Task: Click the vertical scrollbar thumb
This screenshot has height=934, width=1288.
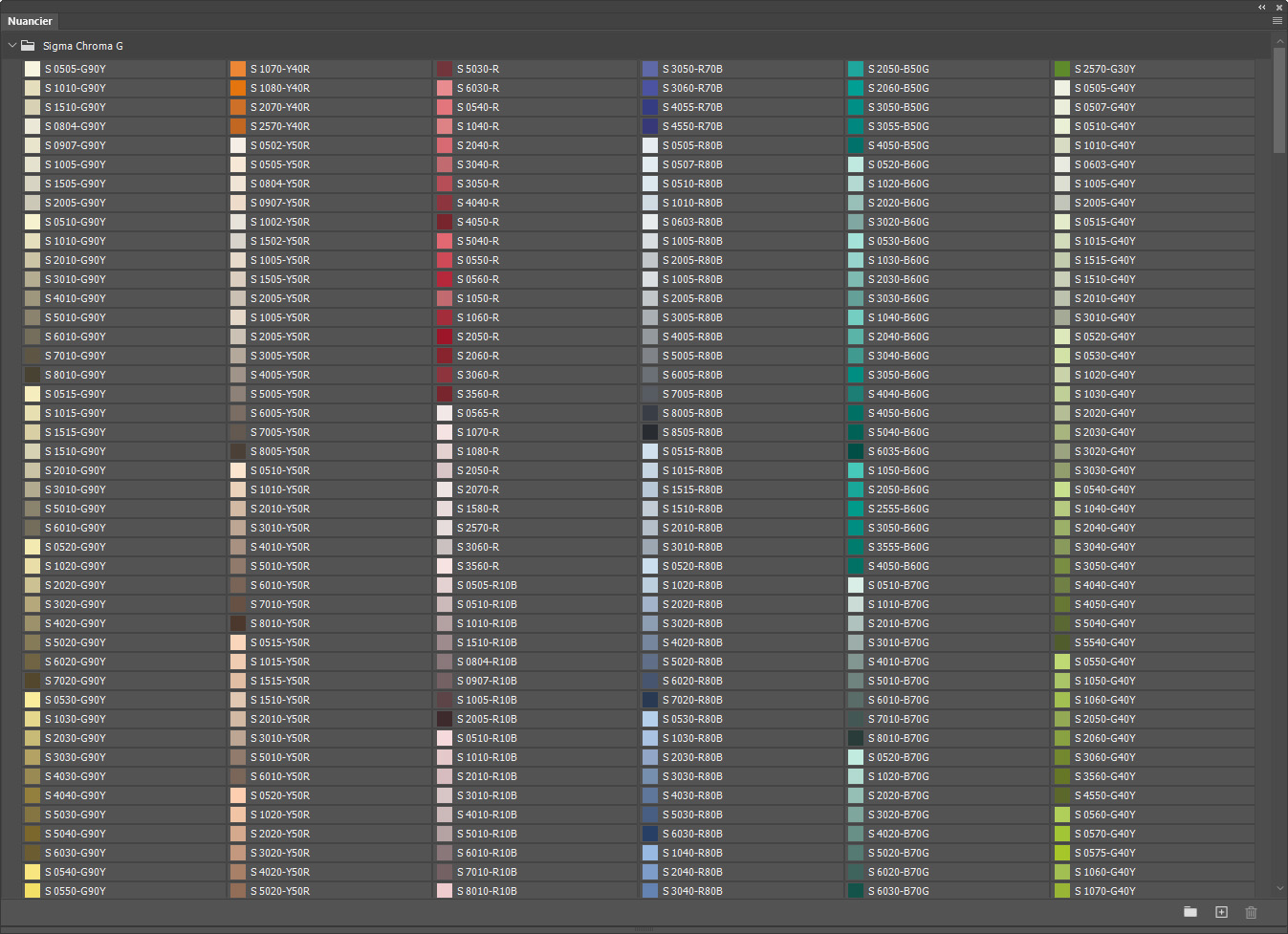Action: [x=1279, y=99]
